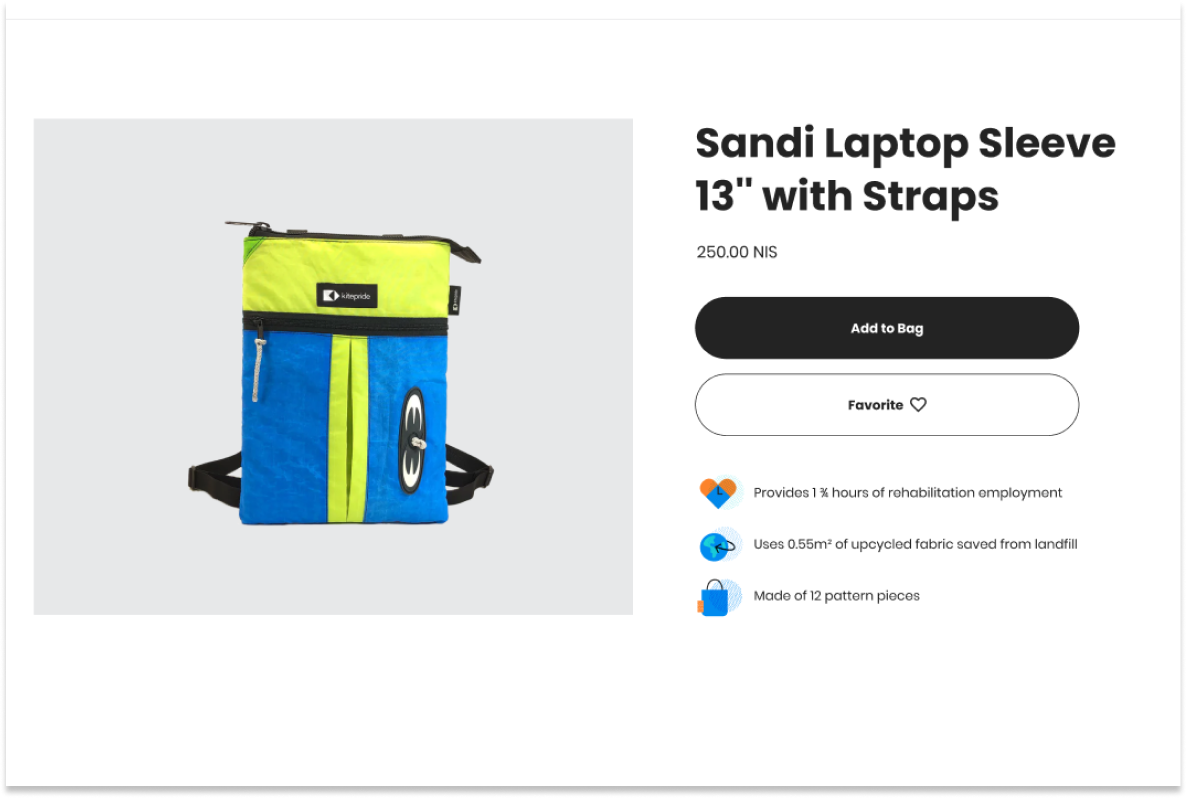Select the rehabilitation employment hours text
Image resolution: width=1187 pixels, height=799 pixels.
[908, 493]
